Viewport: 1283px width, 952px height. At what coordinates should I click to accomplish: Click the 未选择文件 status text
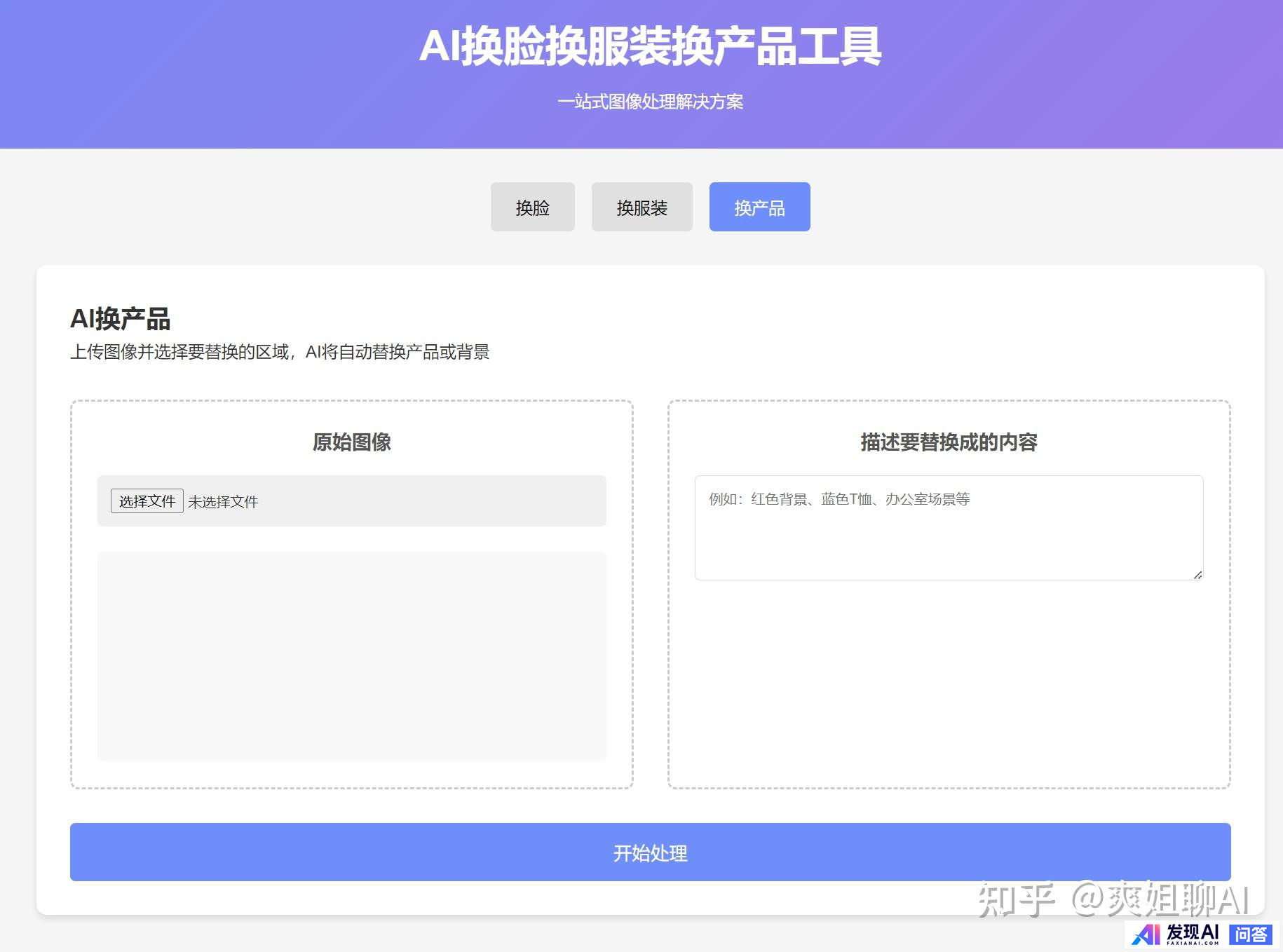click(223, 502)
